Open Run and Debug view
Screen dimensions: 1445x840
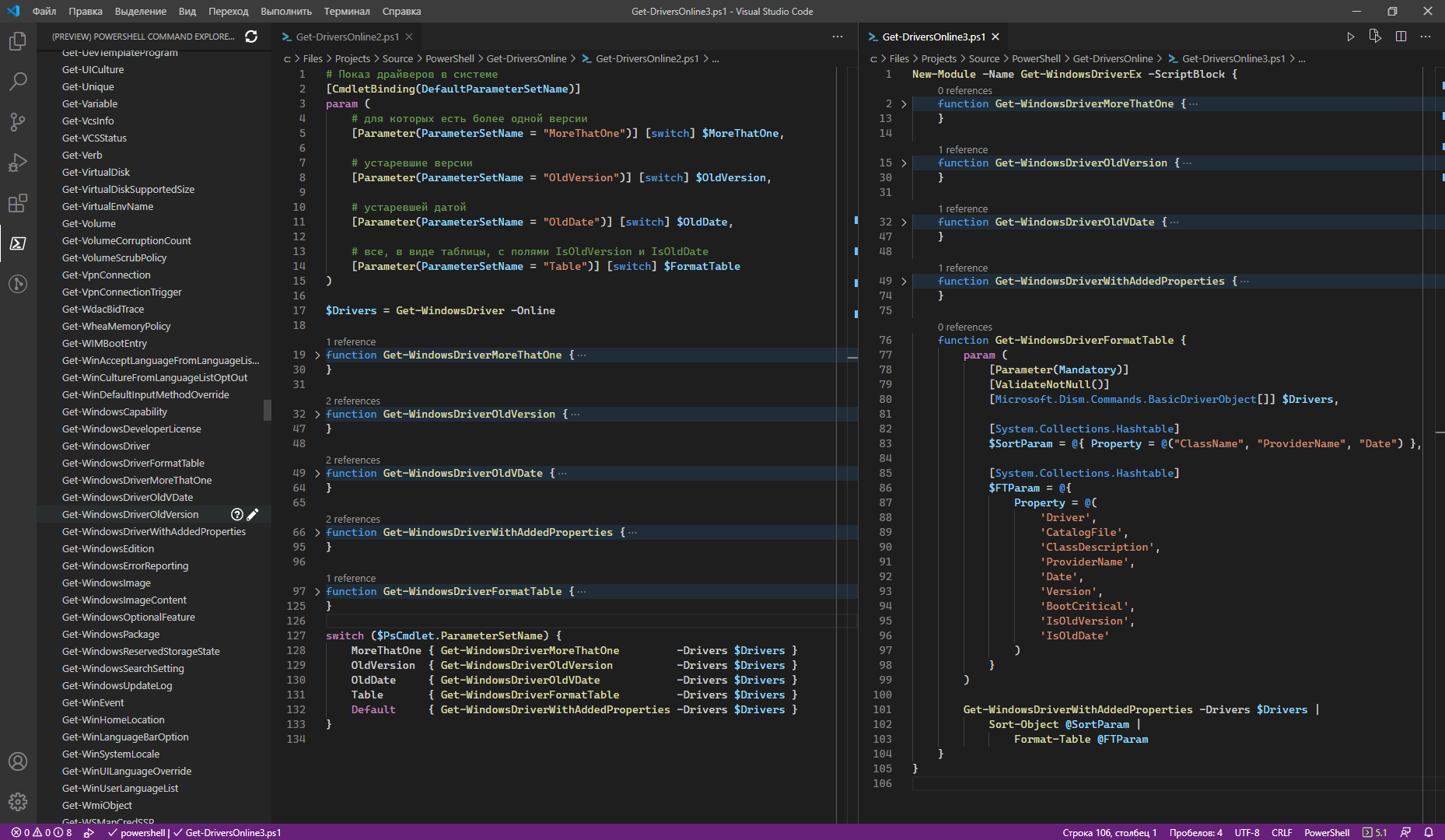coord(18,163)
